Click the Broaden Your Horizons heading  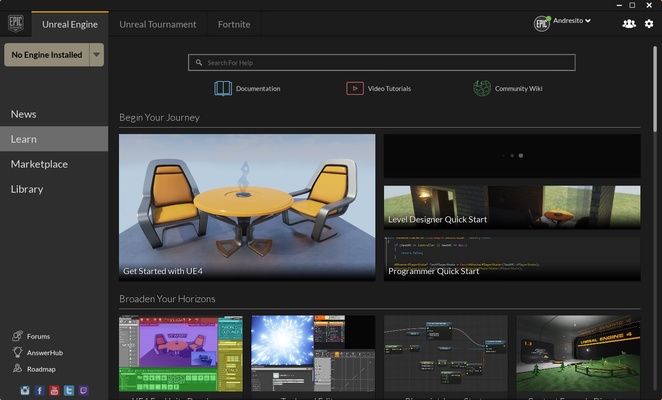(x=167, y=299)
